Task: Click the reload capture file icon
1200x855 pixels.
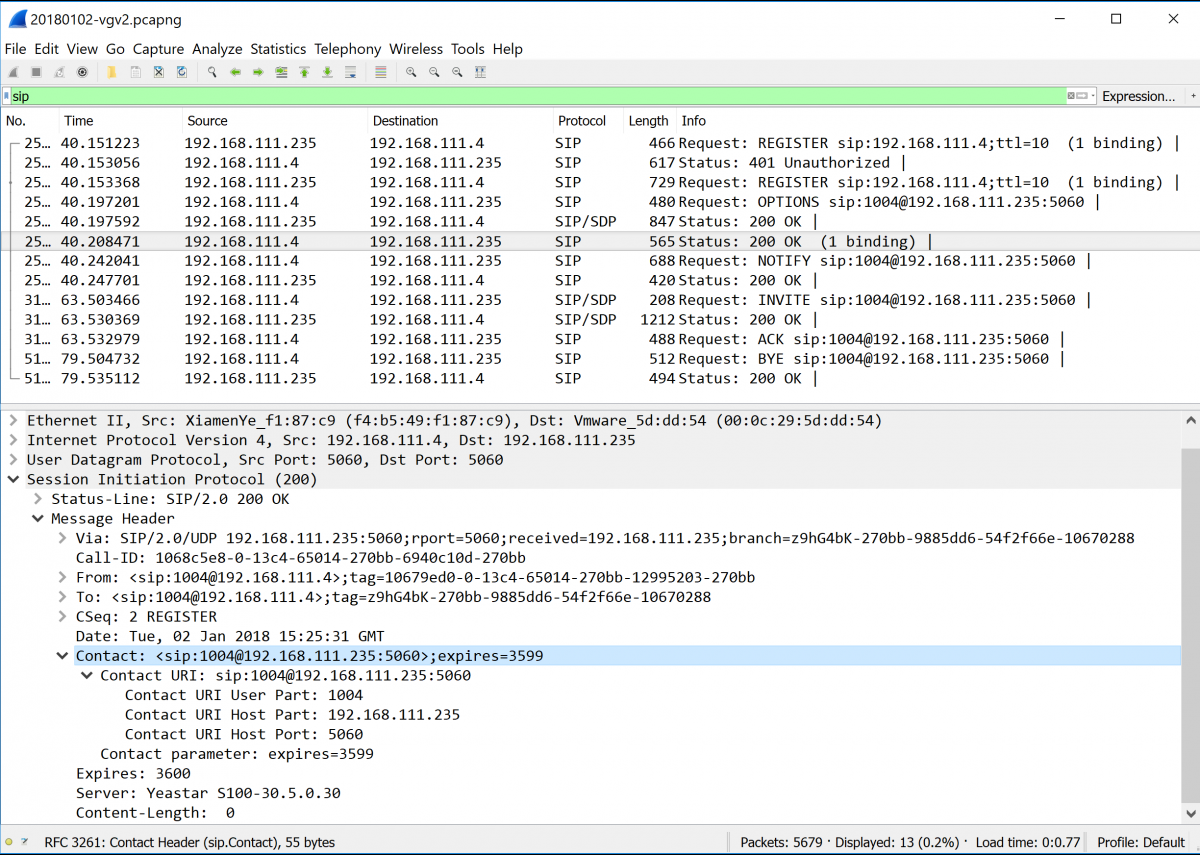Action: coord(182,72)
